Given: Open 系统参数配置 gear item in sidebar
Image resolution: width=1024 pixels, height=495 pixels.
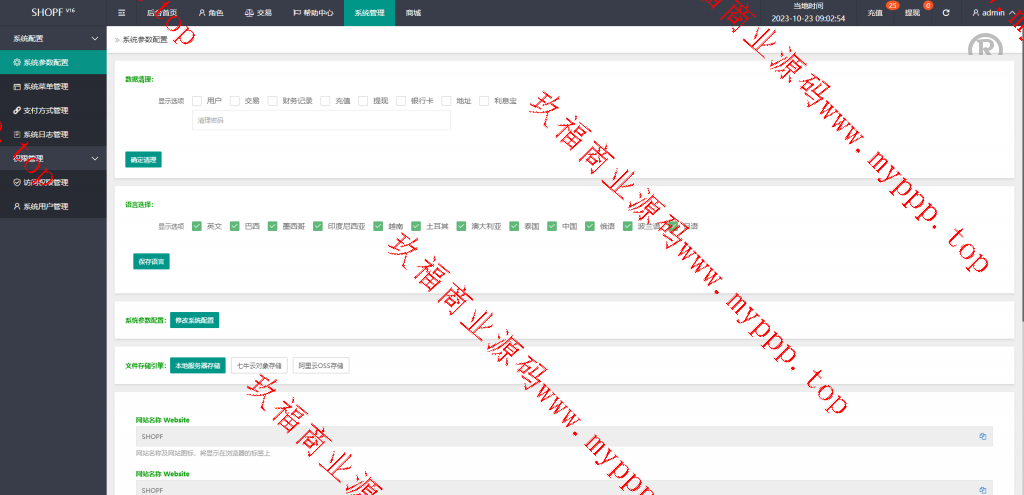Looking at the screenshot, I should pyautogui.click(x=53, y=62).
